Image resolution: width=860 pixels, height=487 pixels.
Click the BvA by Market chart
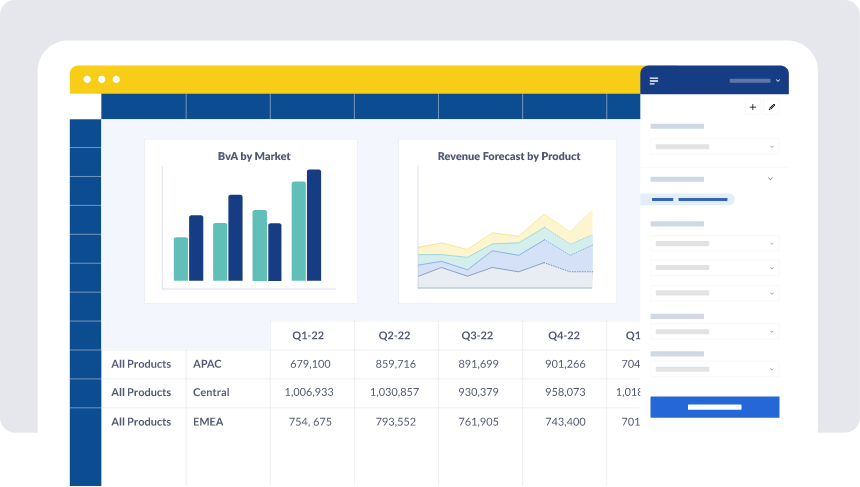coord(251,221)
